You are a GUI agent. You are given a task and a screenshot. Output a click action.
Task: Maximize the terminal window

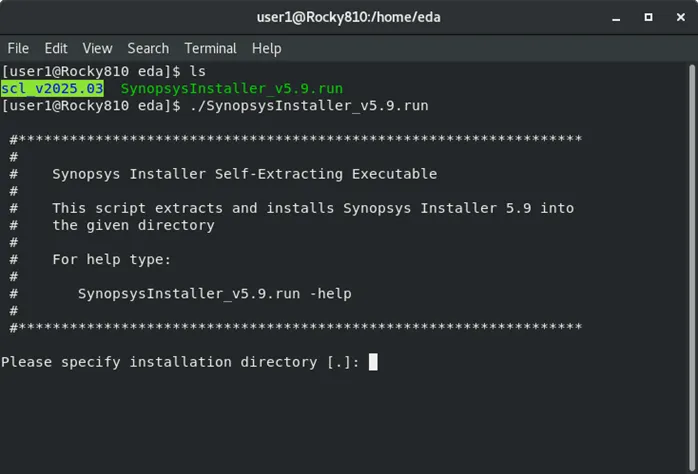(649, 17)
